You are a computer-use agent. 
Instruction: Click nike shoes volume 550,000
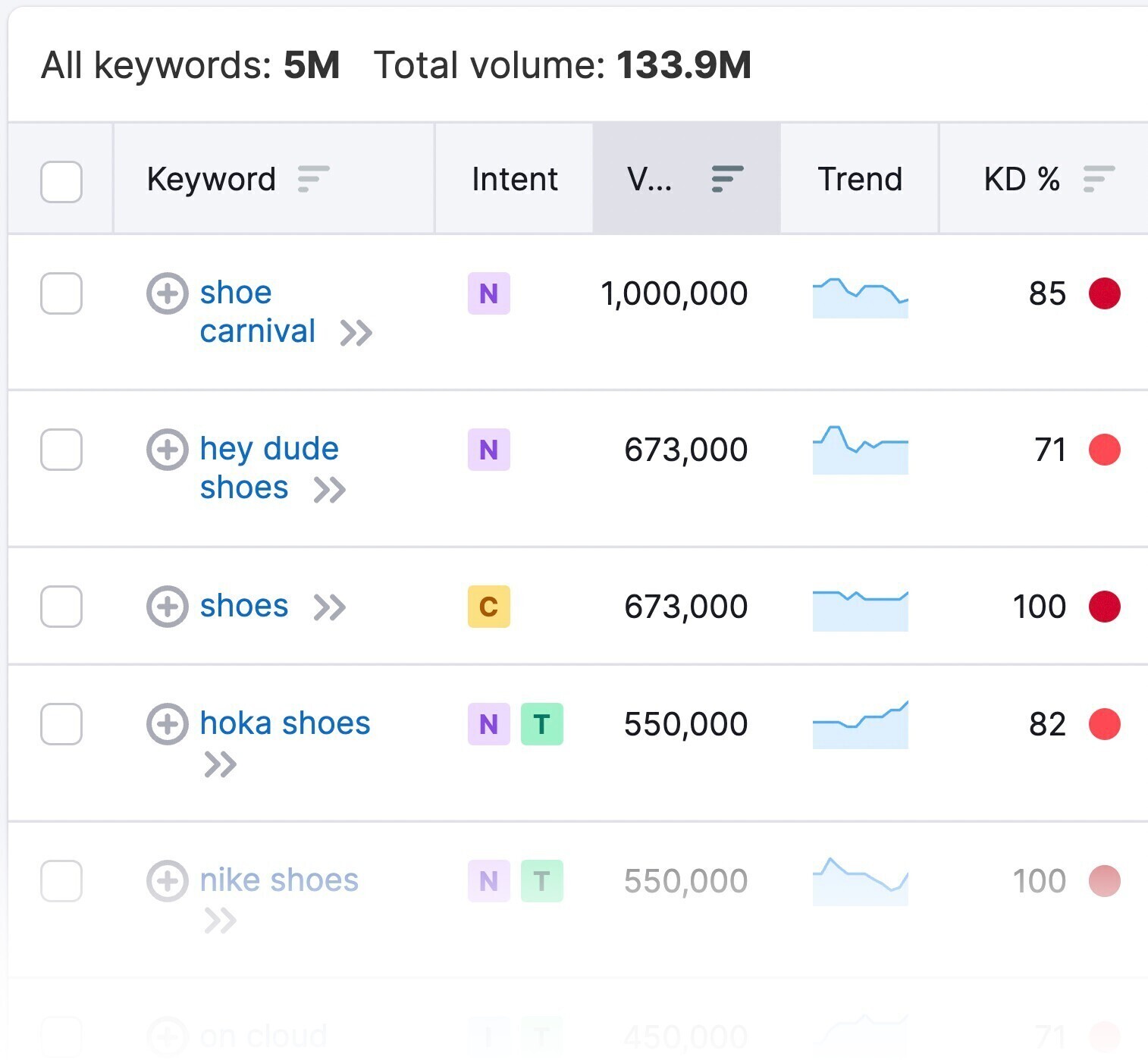(686, 882)
